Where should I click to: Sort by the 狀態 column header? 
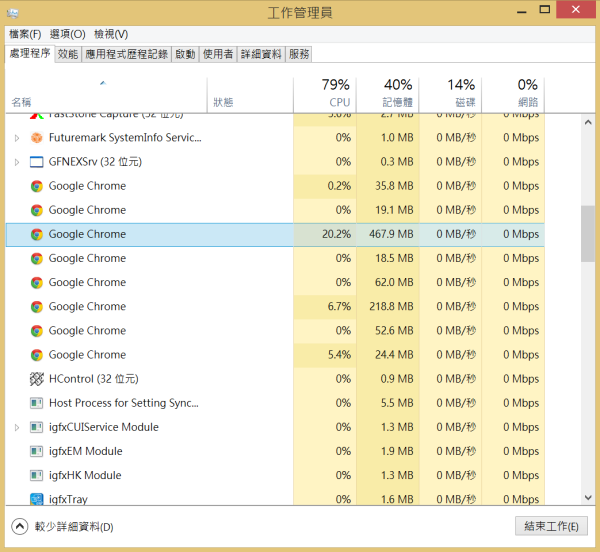pyautogui.click(x=250, y=95)
